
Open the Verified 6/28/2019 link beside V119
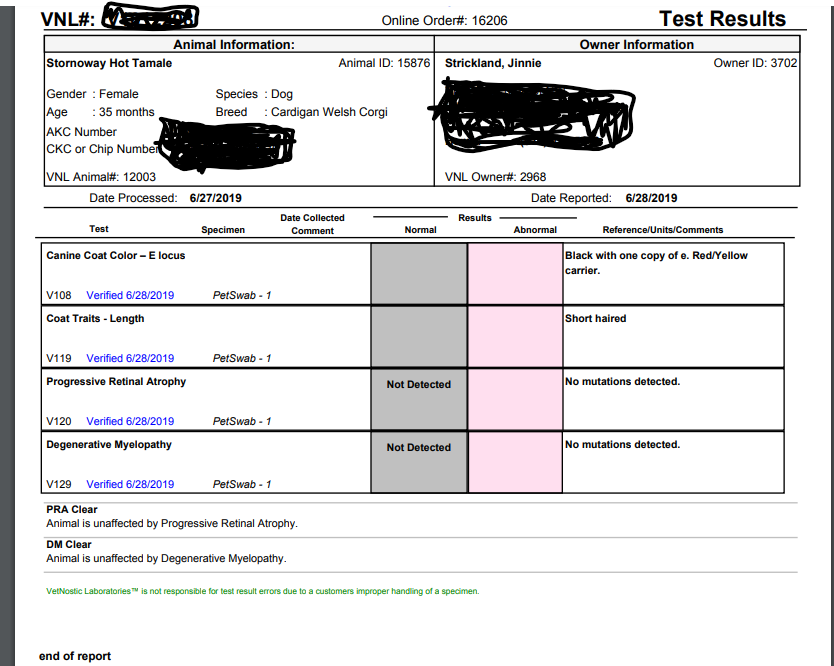(x=130, y=358)
